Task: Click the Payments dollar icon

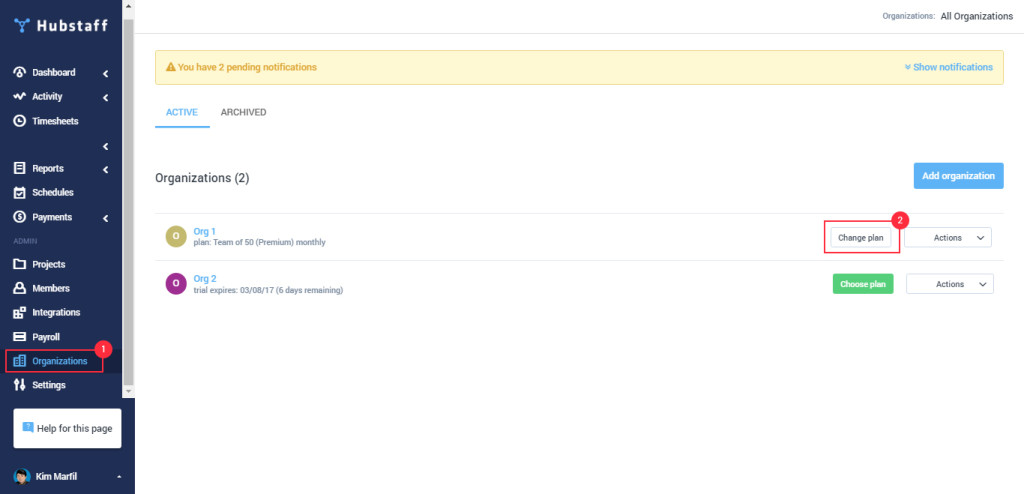Action: click(x=20, y=217)
